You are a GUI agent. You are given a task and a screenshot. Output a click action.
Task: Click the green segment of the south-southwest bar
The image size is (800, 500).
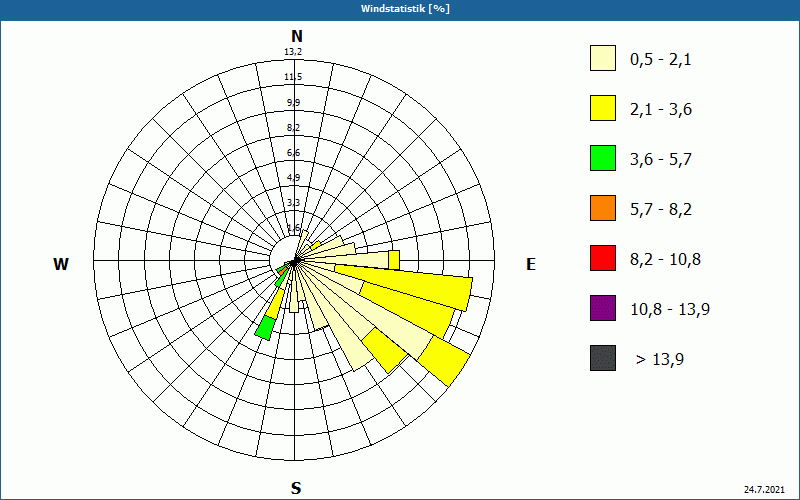point(265,328)
